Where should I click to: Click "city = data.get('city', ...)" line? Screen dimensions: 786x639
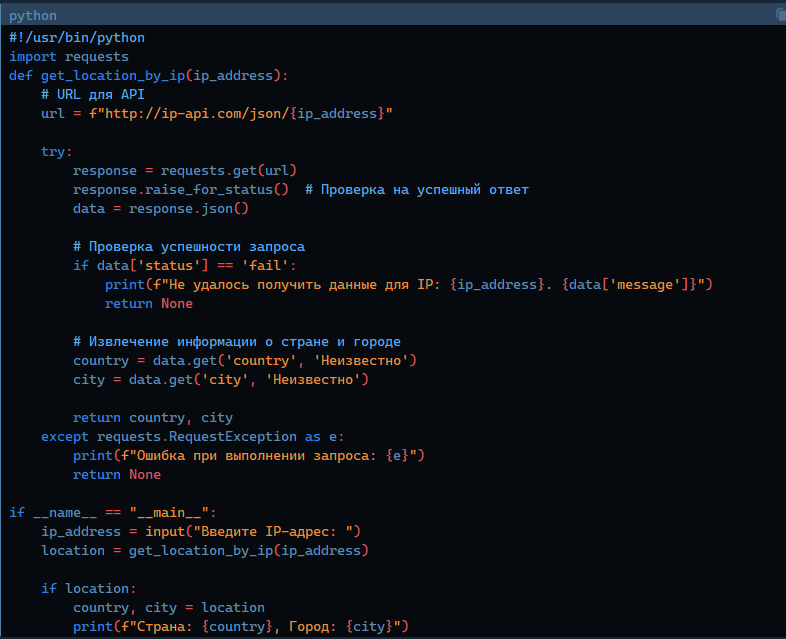point(221,380)
